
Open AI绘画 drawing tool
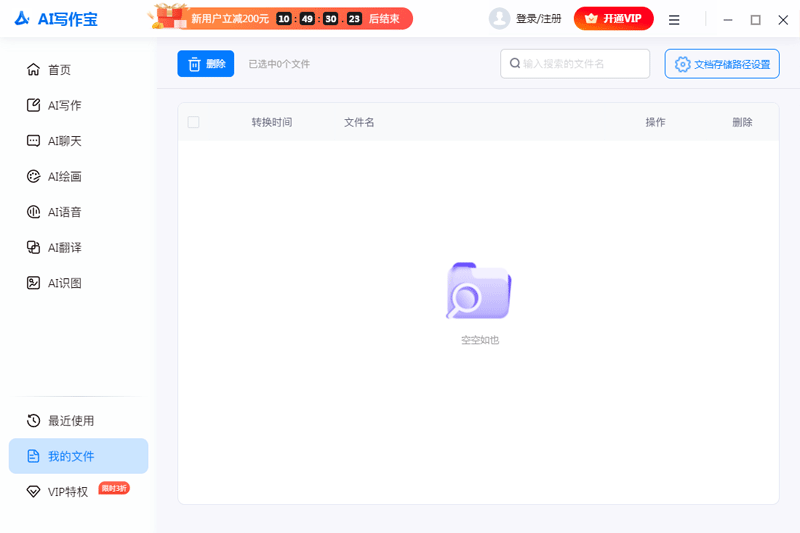pyautogui.click(x=54, y=176)
